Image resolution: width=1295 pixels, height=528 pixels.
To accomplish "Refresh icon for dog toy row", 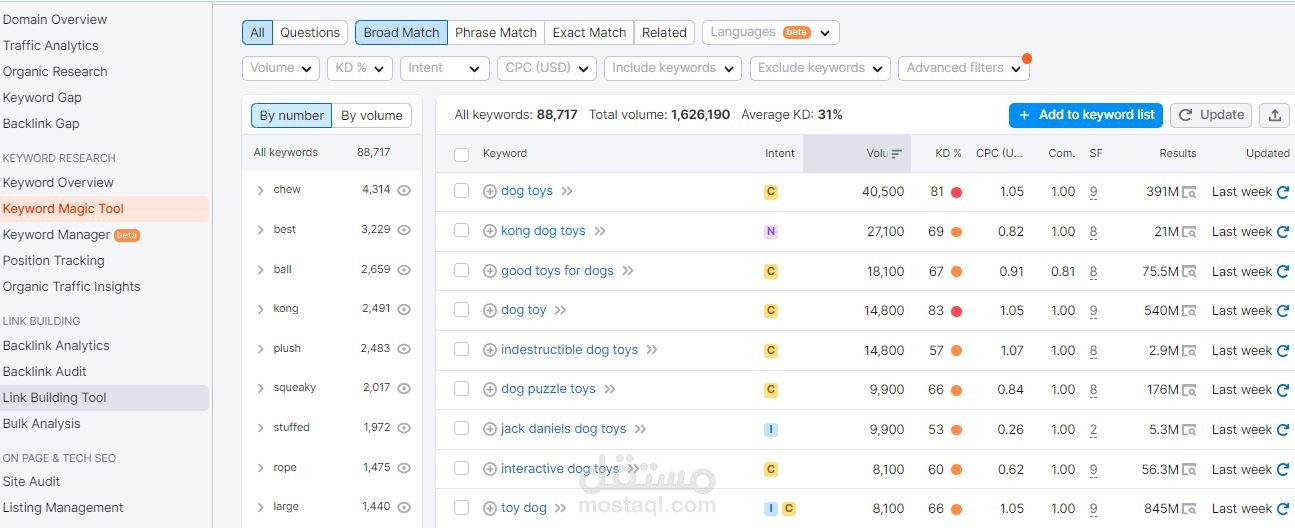I will pos(1283,311).
